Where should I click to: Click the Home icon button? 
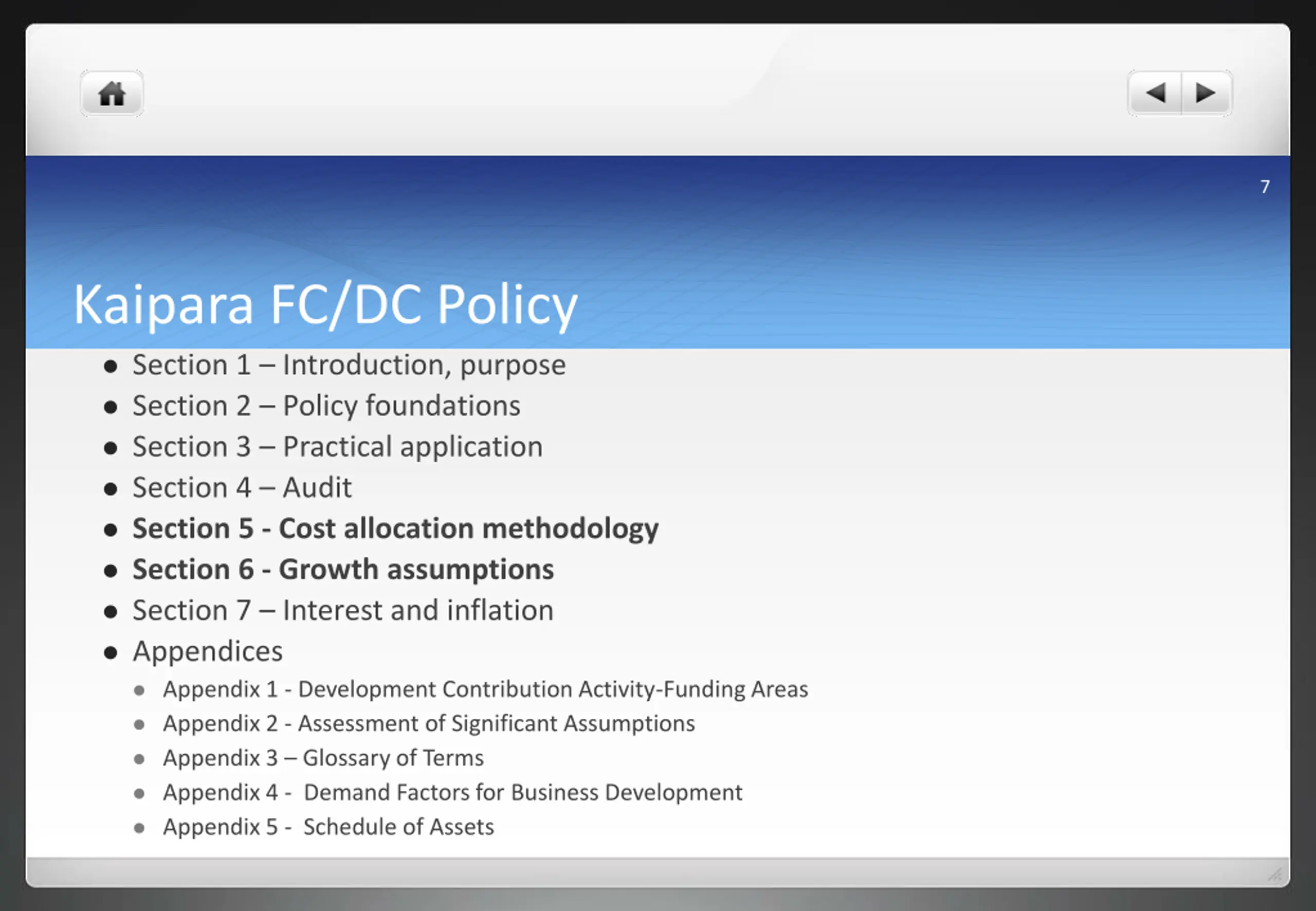[x=112, y=94]
